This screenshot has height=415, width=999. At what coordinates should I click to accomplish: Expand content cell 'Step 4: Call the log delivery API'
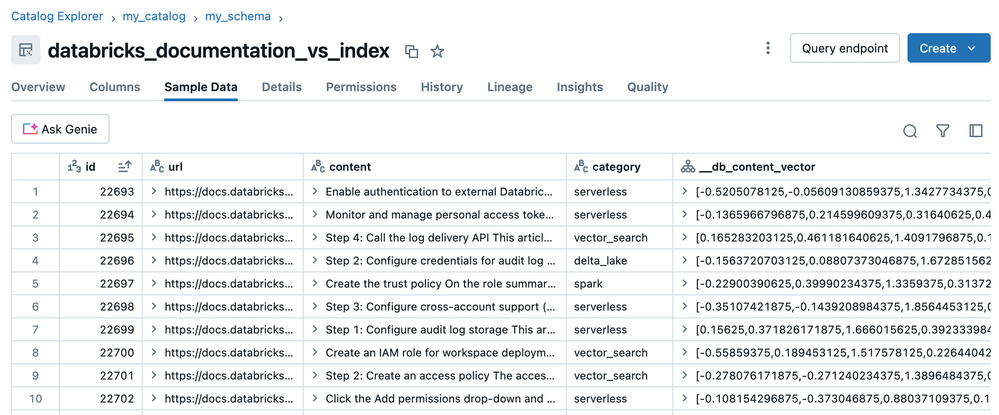pos(314,237)
